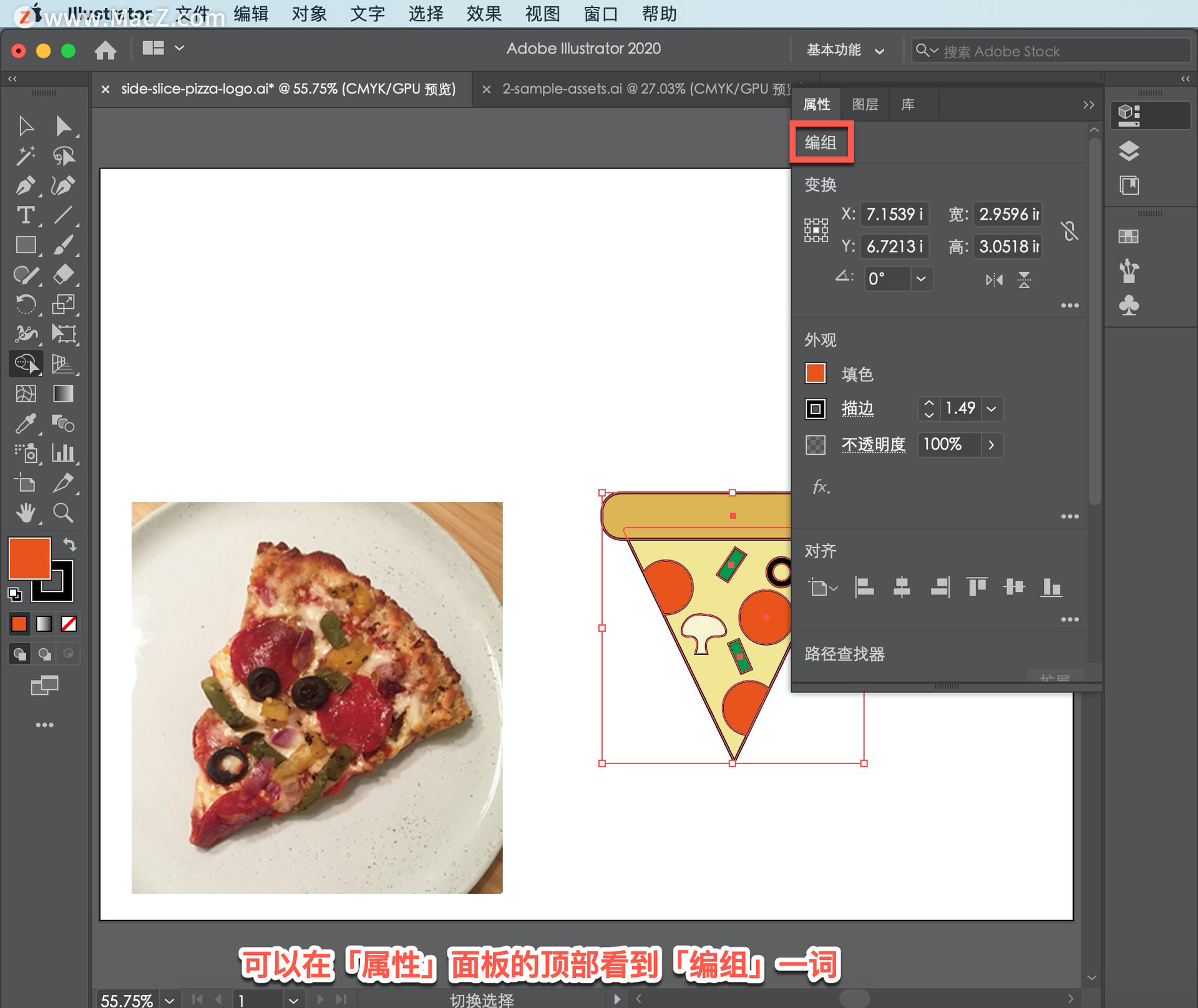Open the 效果 menu
The image size is (1198, 1008).
pos(484,14)
